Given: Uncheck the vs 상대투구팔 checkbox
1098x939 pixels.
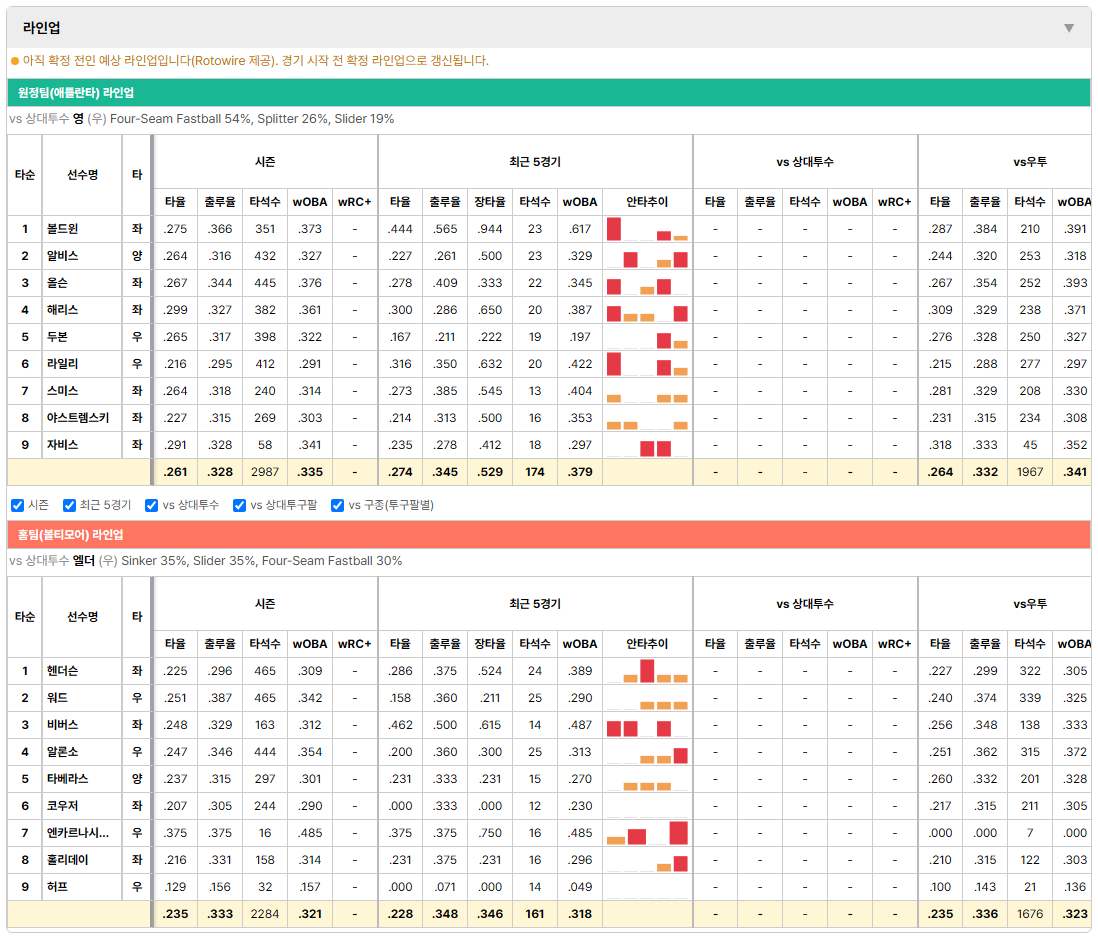Looking at the screenshot, I should click(239, 506).
